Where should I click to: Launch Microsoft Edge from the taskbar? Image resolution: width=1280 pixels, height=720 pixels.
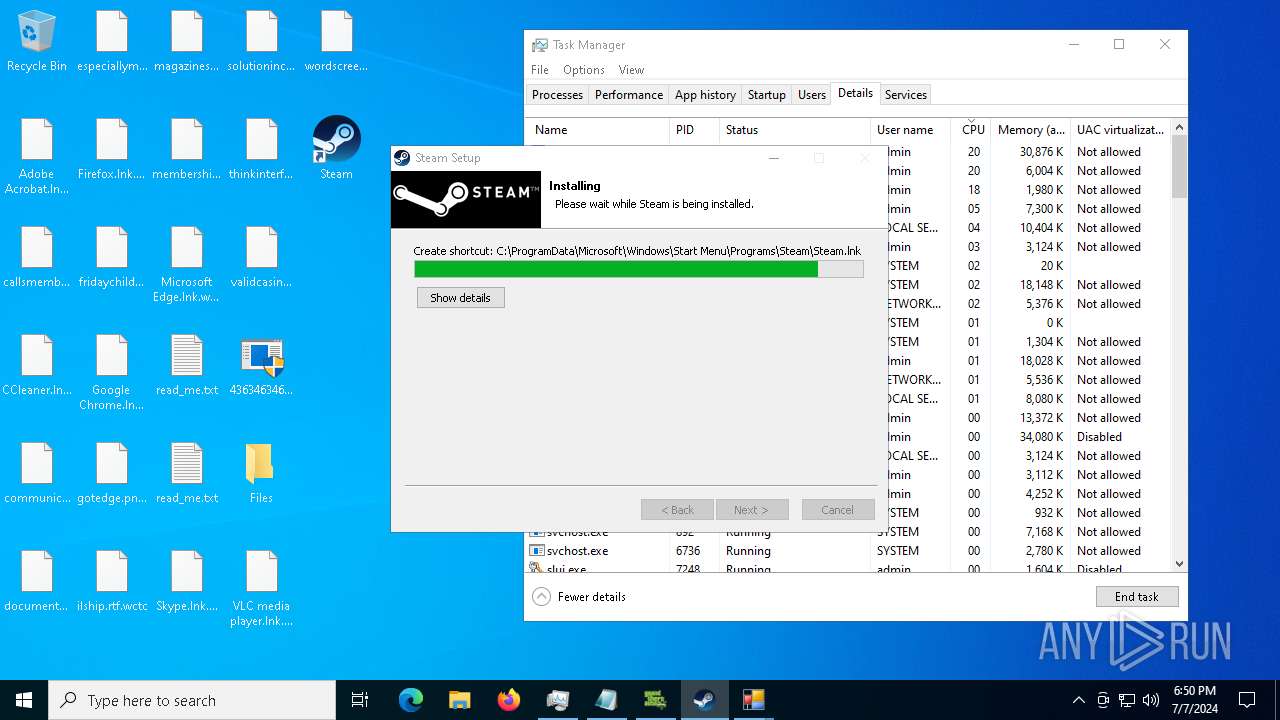click(x=411, y=700)
